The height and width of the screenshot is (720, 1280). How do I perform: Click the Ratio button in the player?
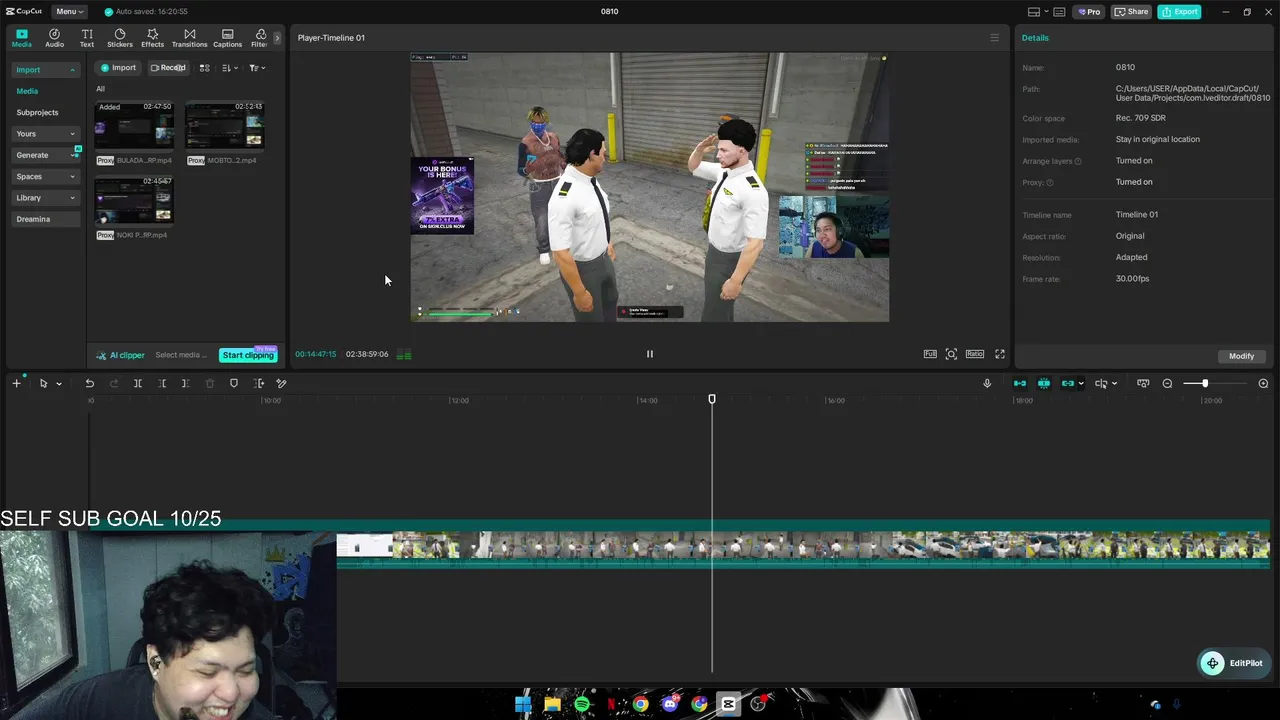[974, 354]
